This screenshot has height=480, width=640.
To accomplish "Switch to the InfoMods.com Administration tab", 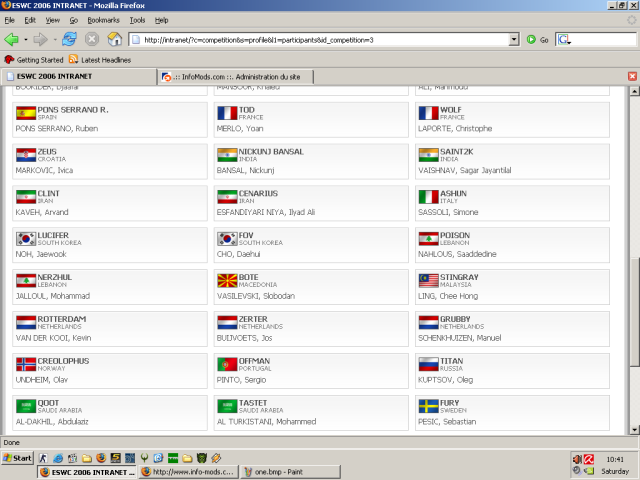I will coord(236,77).
